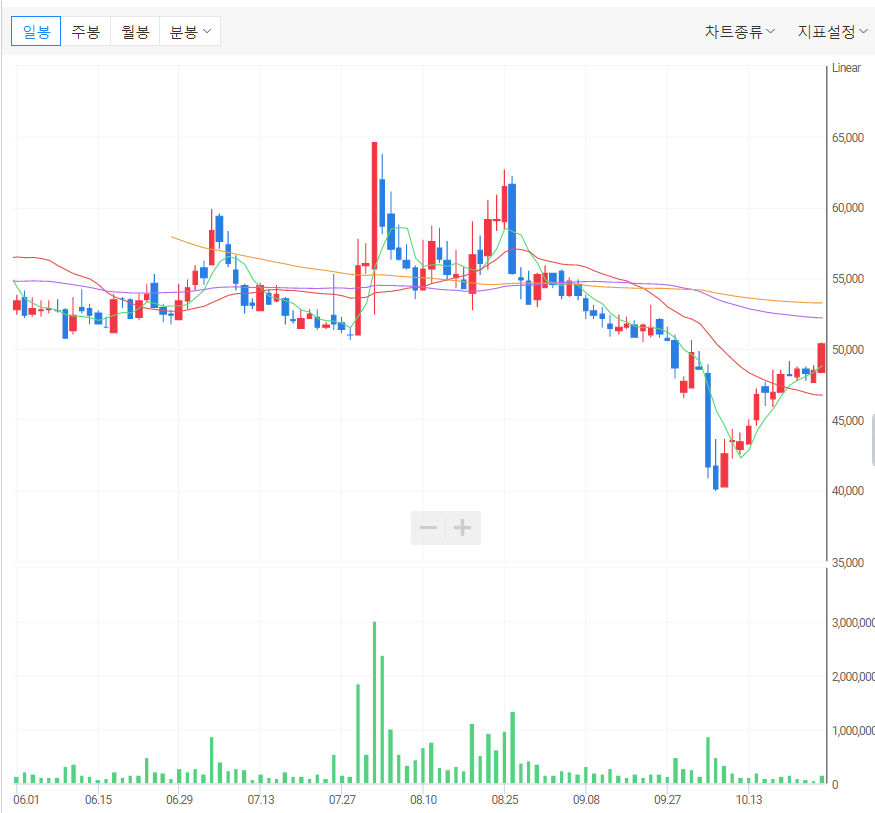Click the 08.10 date label
The width and height of the screenshot is (875, 813).
tap(424, 800)
